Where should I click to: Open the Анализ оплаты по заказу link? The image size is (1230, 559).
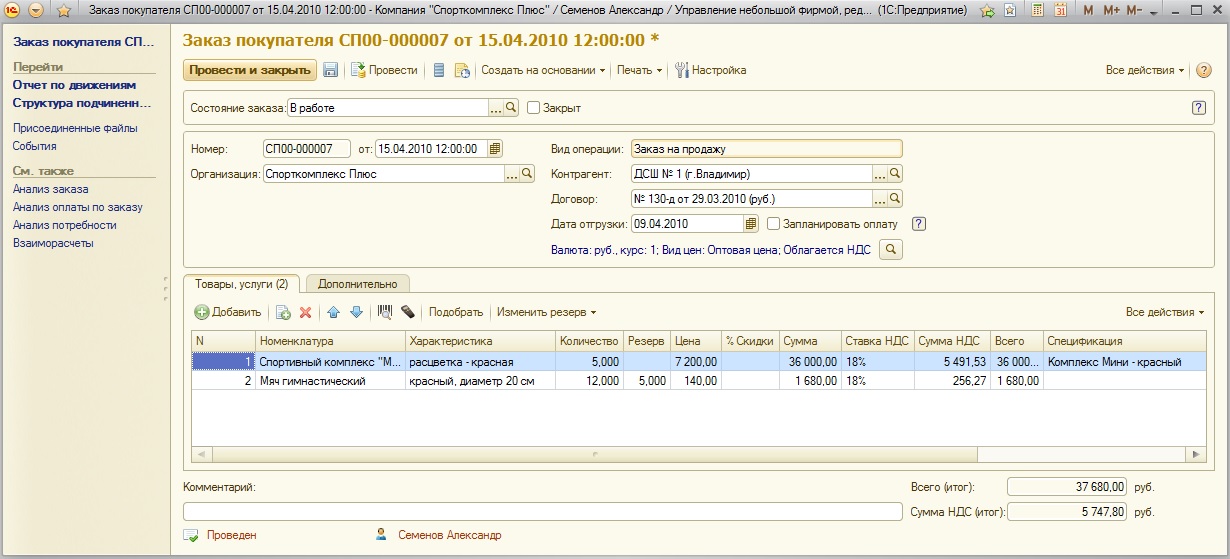pyautogui.click(x=77, y=207)
